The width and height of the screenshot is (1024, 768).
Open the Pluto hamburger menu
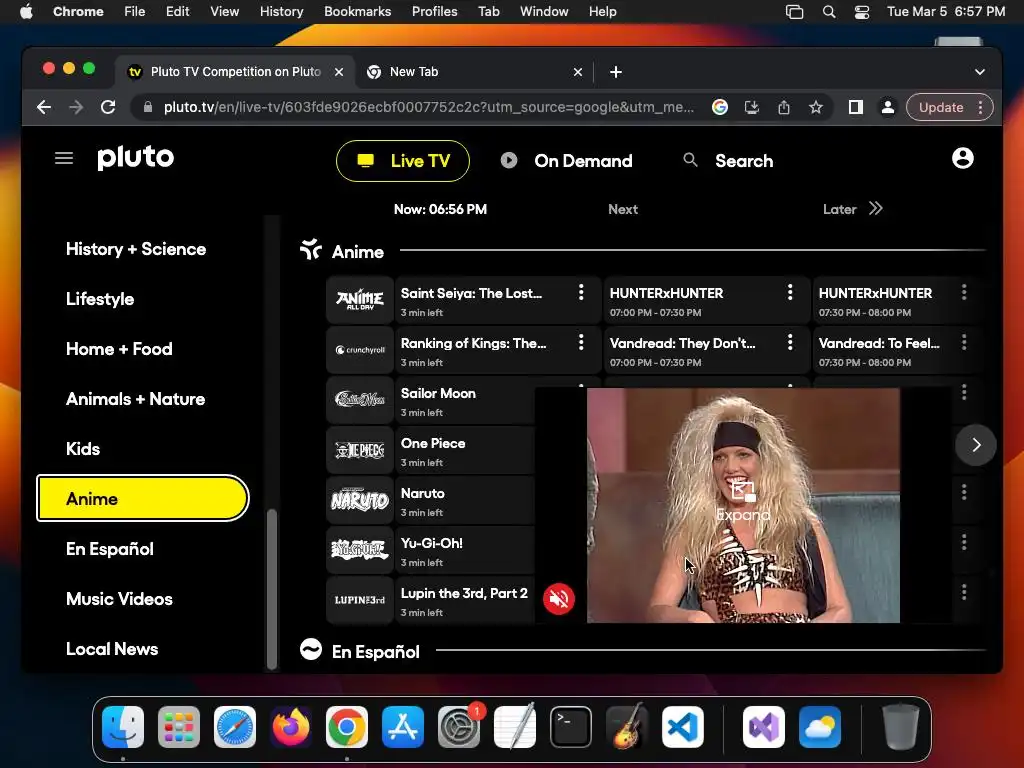click(x=63, y=158)
